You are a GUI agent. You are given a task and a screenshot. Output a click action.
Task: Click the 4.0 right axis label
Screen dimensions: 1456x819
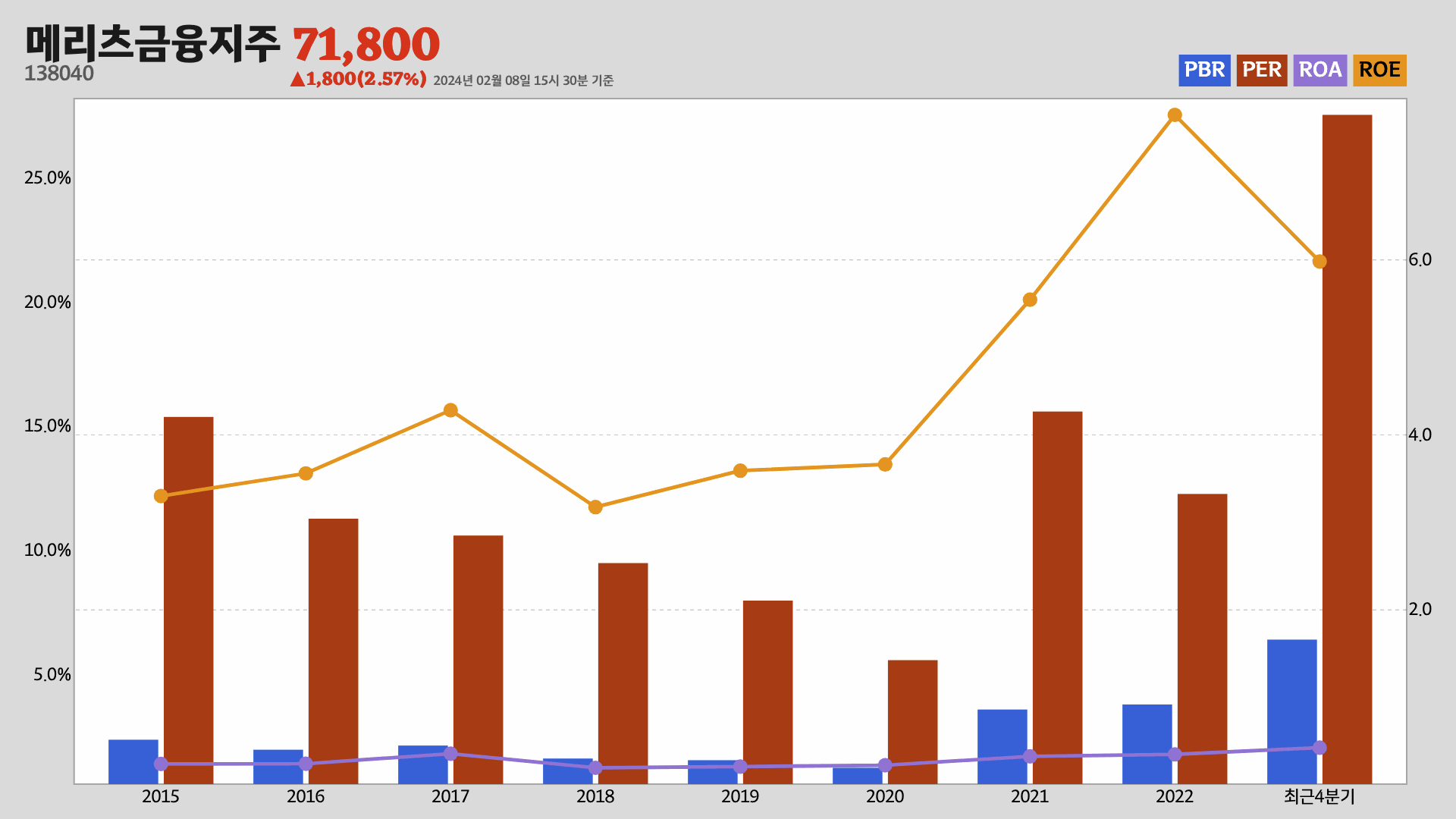pyautogui.click(x=1420, y=435)
